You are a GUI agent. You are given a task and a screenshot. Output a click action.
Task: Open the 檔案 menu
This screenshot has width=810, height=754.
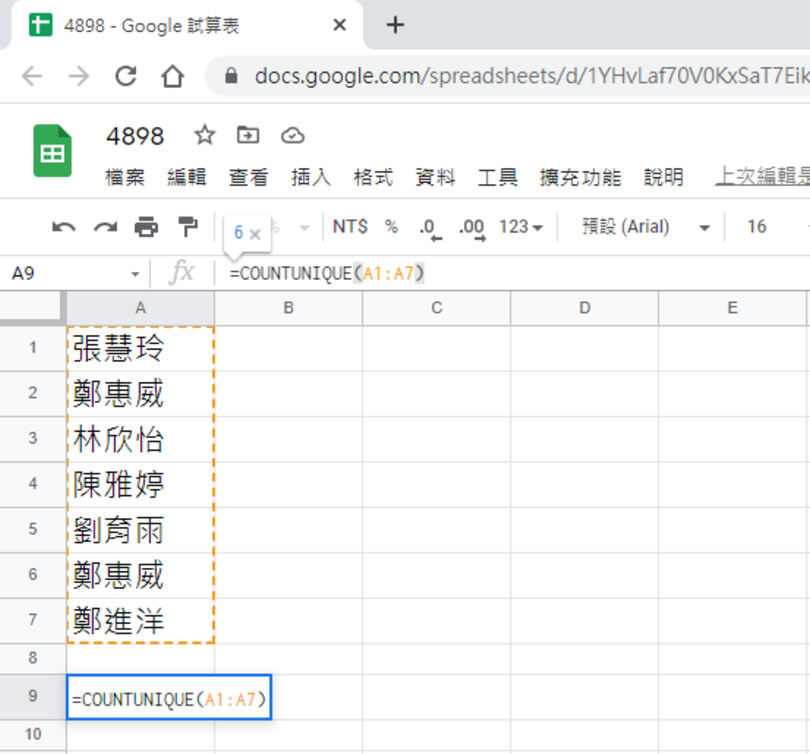(124, 177)
